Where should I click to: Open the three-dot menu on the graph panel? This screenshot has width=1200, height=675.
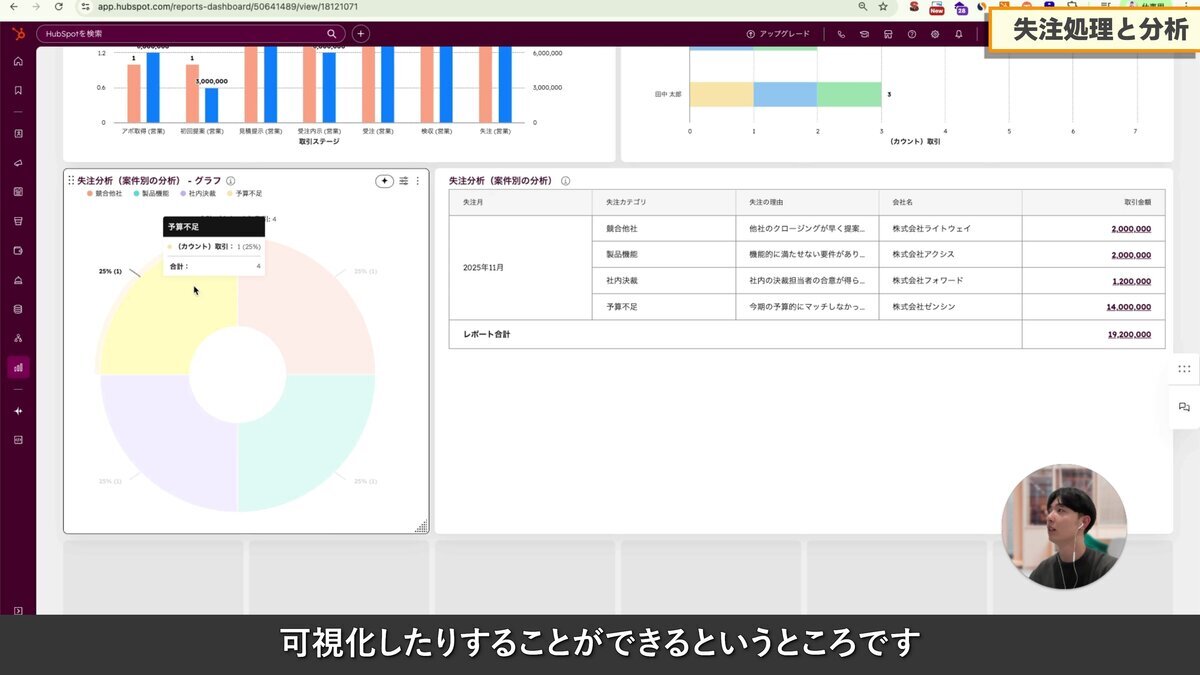417,181
